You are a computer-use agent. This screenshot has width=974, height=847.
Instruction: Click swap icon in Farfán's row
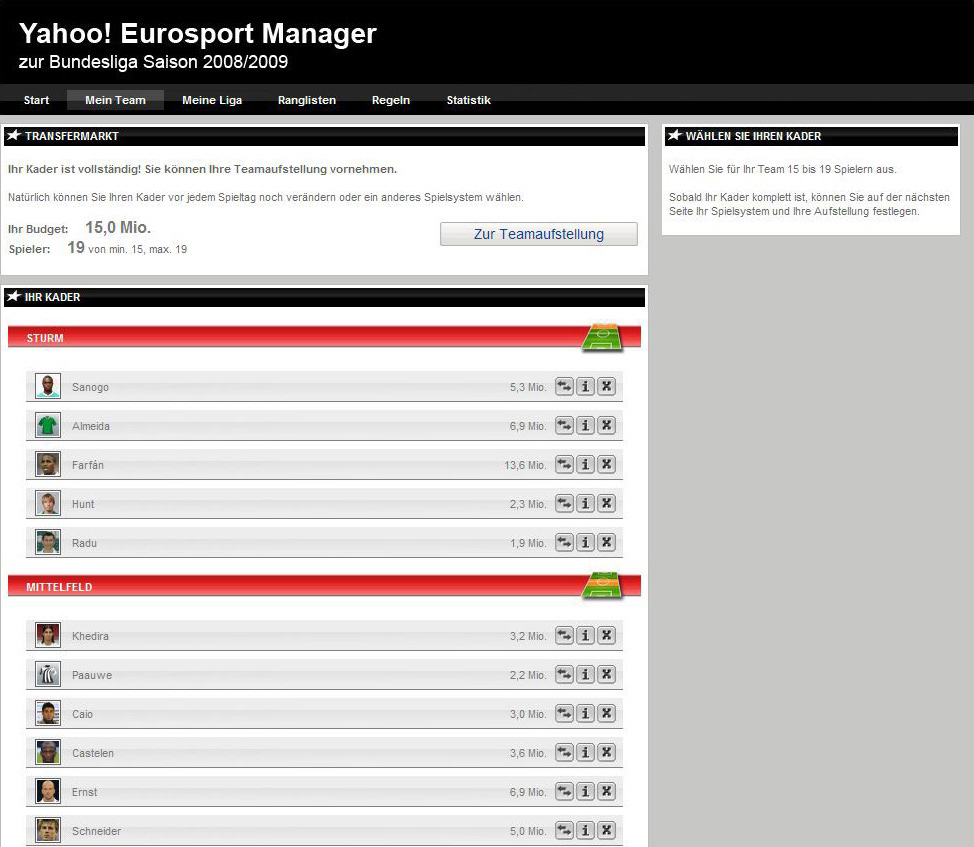564,464
